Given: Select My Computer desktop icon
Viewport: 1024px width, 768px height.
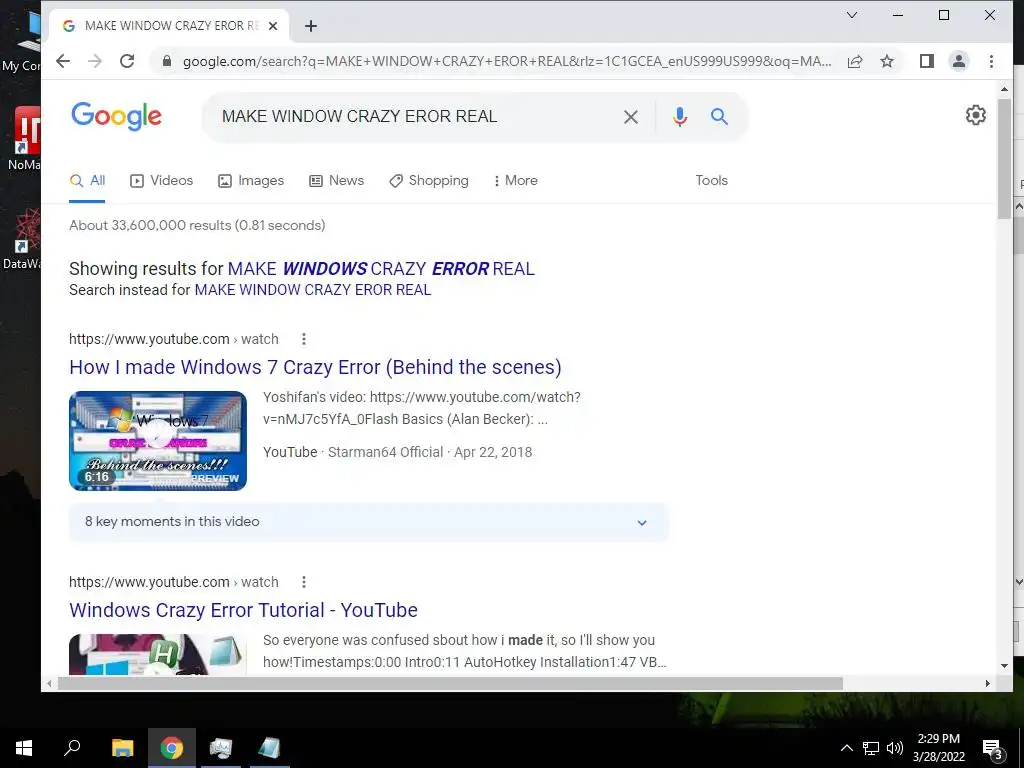Looking at the screenshot, I should pos(24,42).
